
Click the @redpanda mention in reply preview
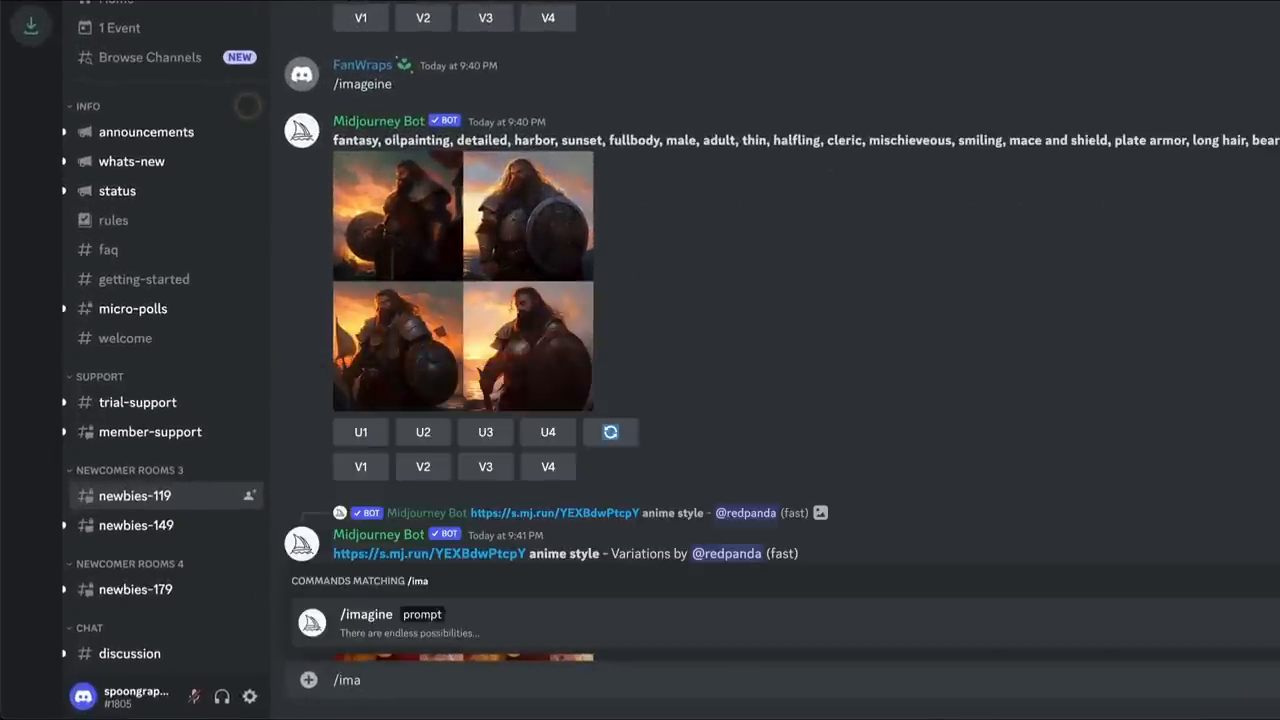tap(745, 513)
